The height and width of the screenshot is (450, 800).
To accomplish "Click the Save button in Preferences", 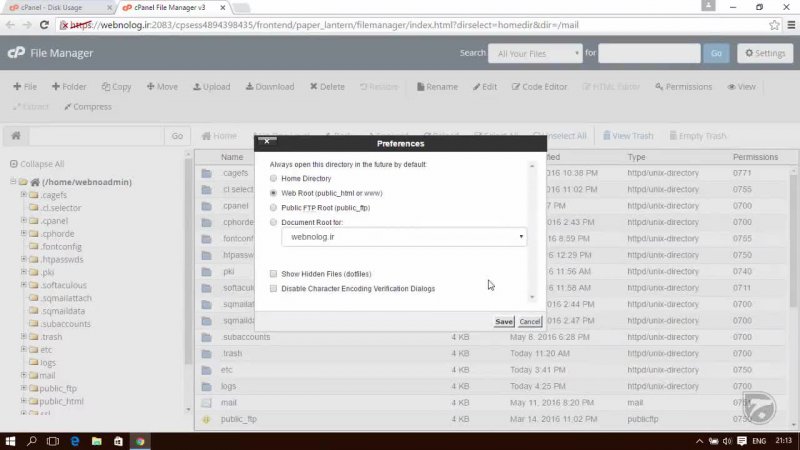I will click(x=504, y=322).
